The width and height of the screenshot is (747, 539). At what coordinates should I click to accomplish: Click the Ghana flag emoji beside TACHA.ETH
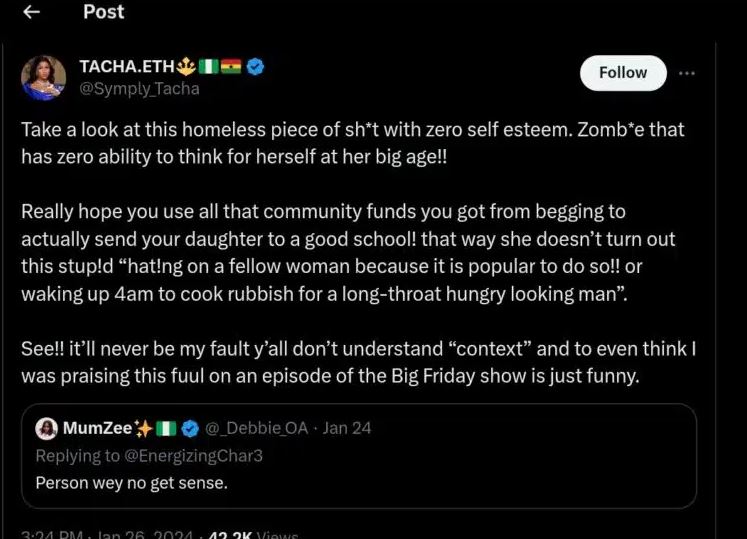point(232,68)
